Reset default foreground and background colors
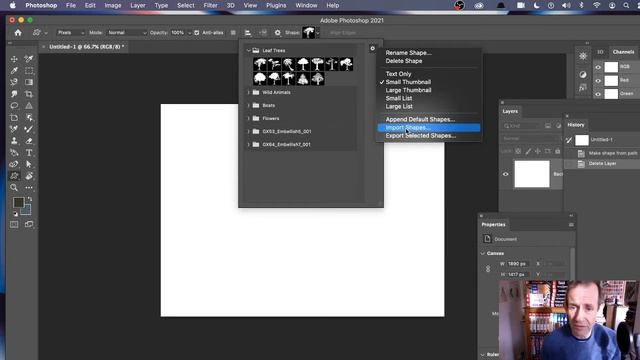This screenshot has width=640, height=360. pos(15,213)
